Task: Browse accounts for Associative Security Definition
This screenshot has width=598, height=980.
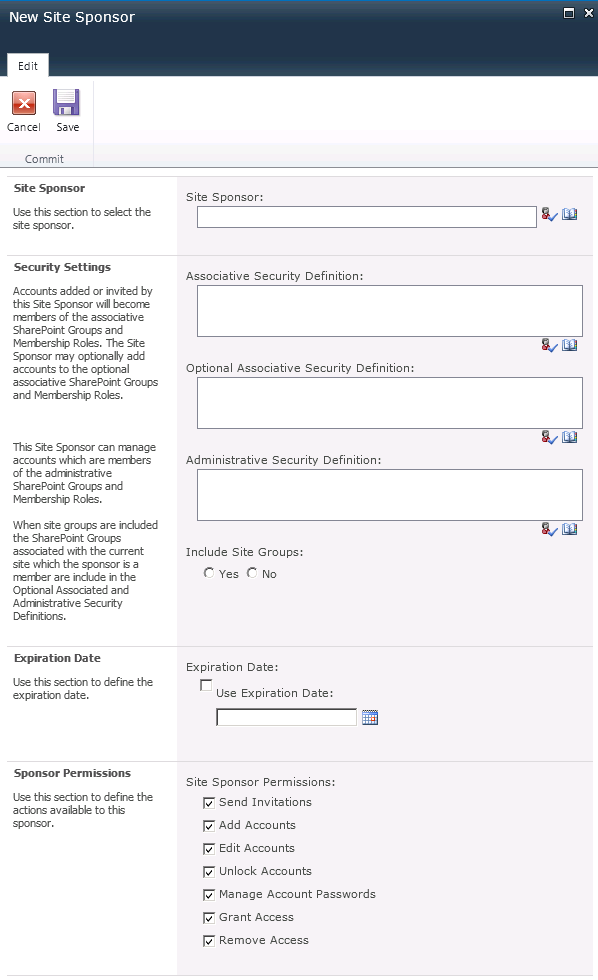Action: coord(570,345)
